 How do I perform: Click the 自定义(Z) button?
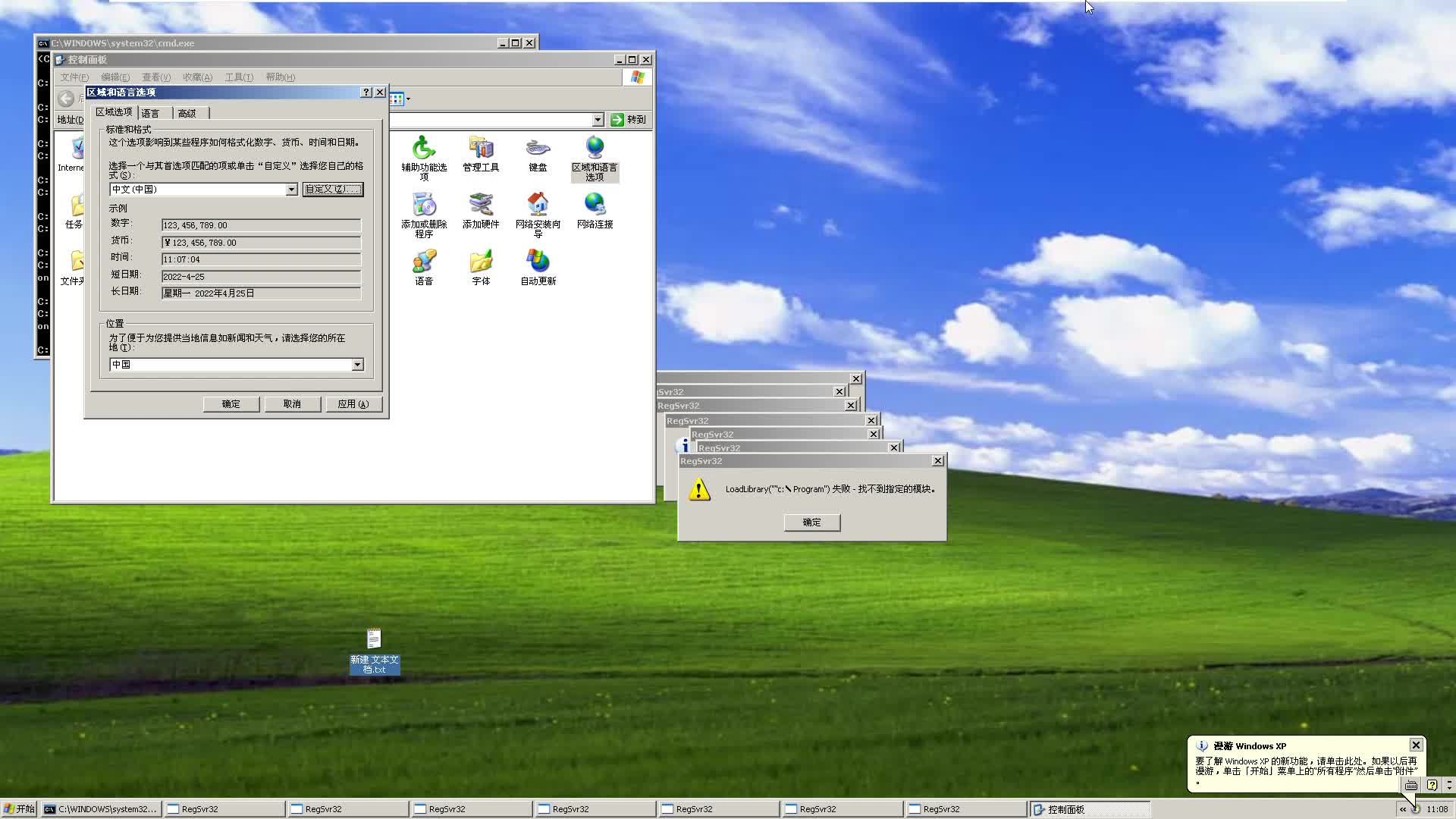pos(333,190)
